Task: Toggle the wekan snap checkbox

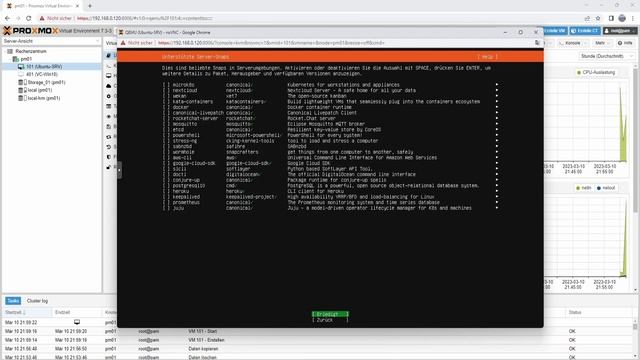Action: tap(166, 96)
